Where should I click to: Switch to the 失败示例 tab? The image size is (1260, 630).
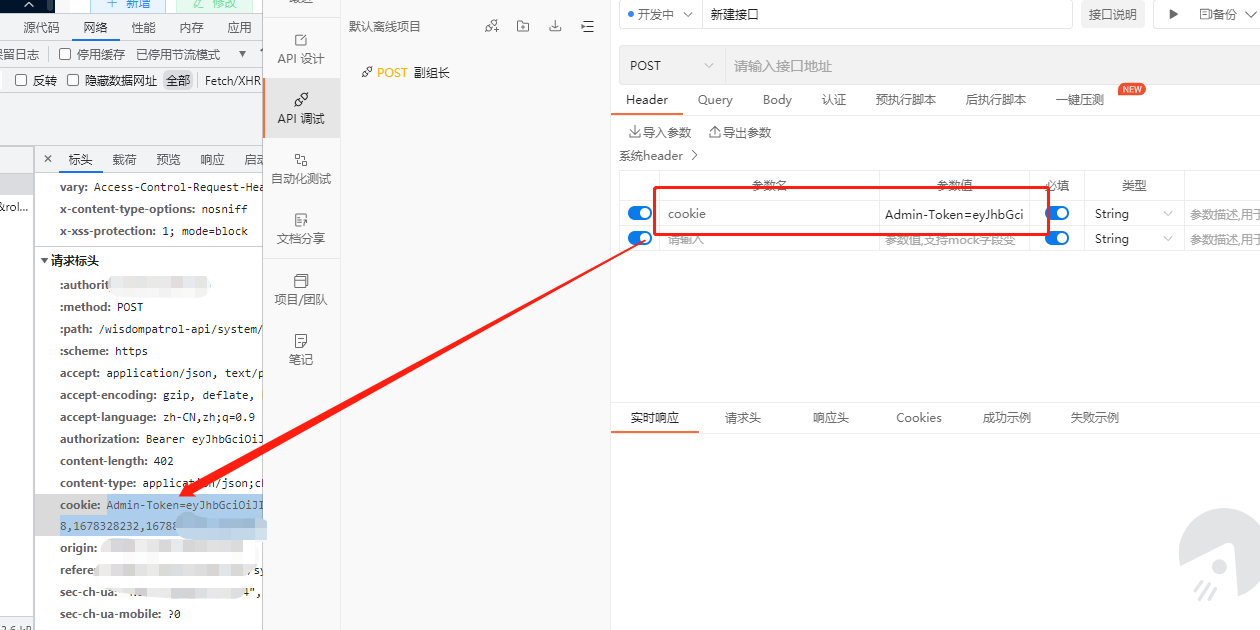pos(1095,418)
